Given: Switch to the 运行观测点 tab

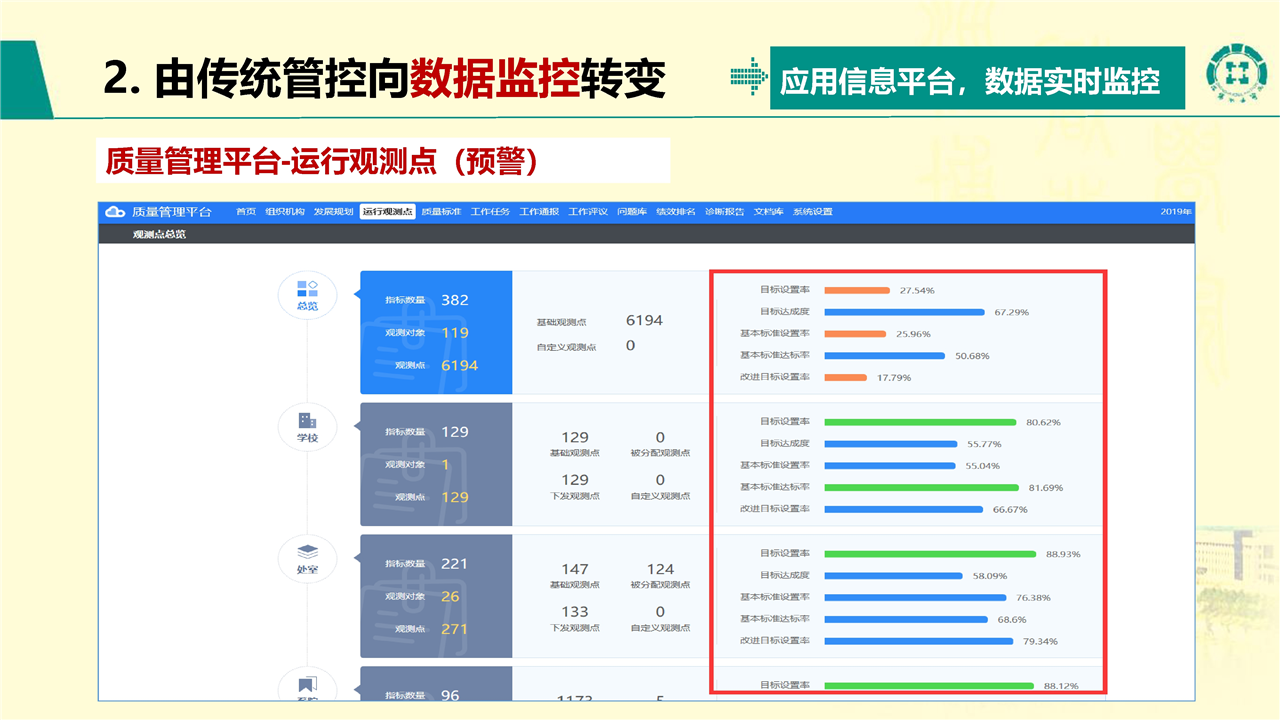Looking at the screenshot, I should point(387,212).
